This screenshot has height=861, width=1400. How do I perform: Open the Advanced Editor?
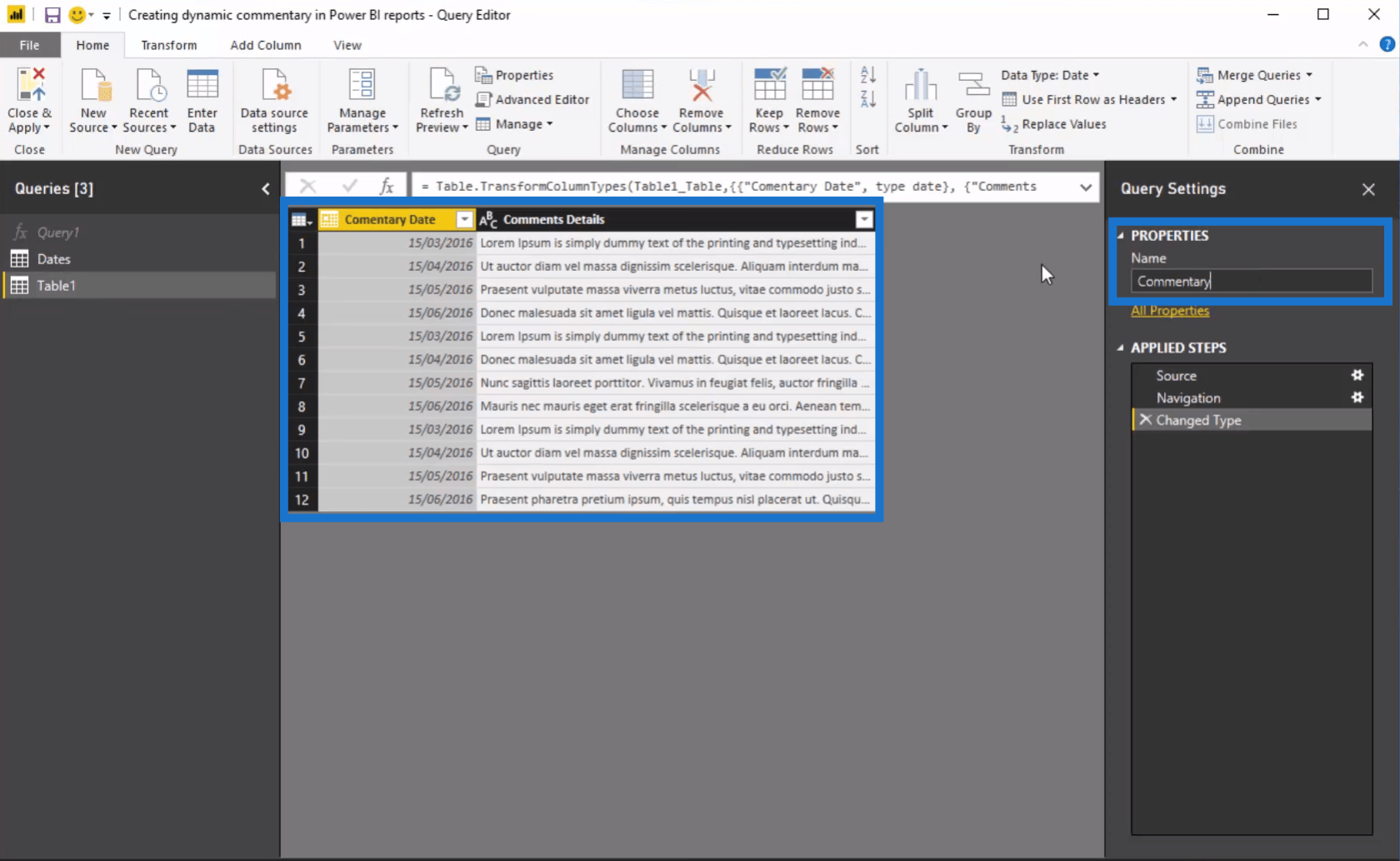click(x=532, y=99)
